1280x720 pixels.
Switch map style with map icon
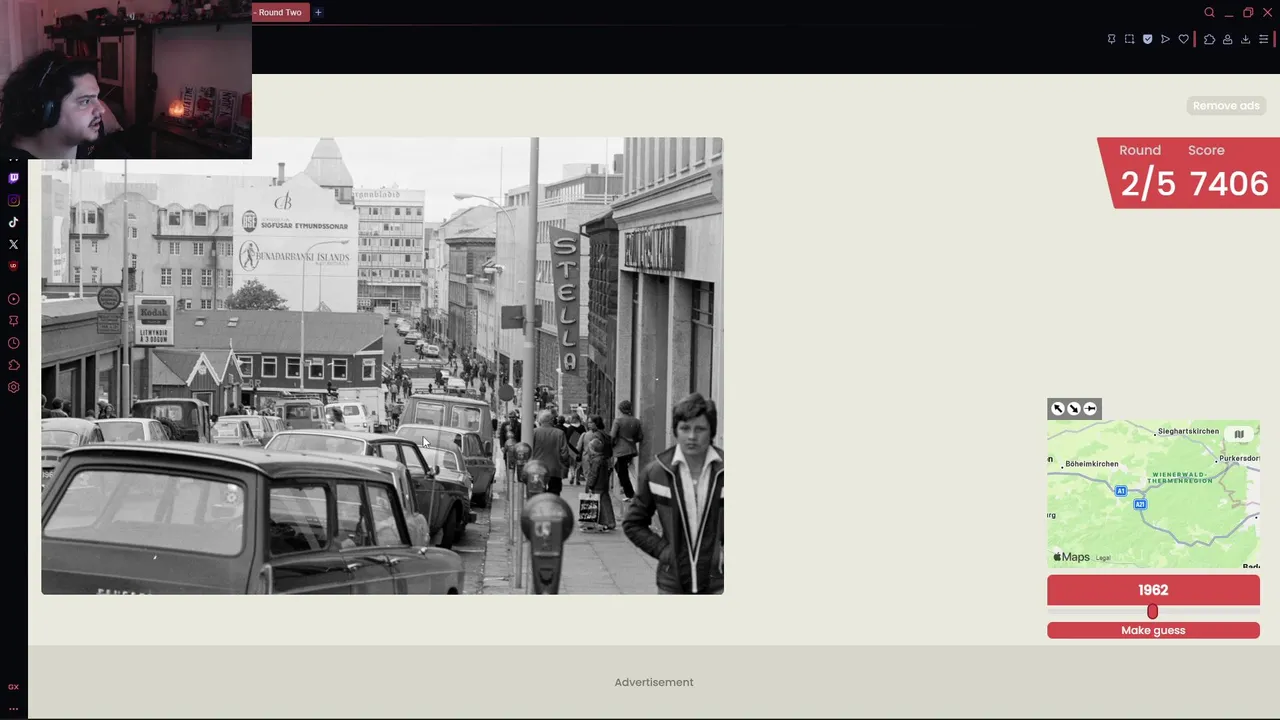click(1239, 434)
